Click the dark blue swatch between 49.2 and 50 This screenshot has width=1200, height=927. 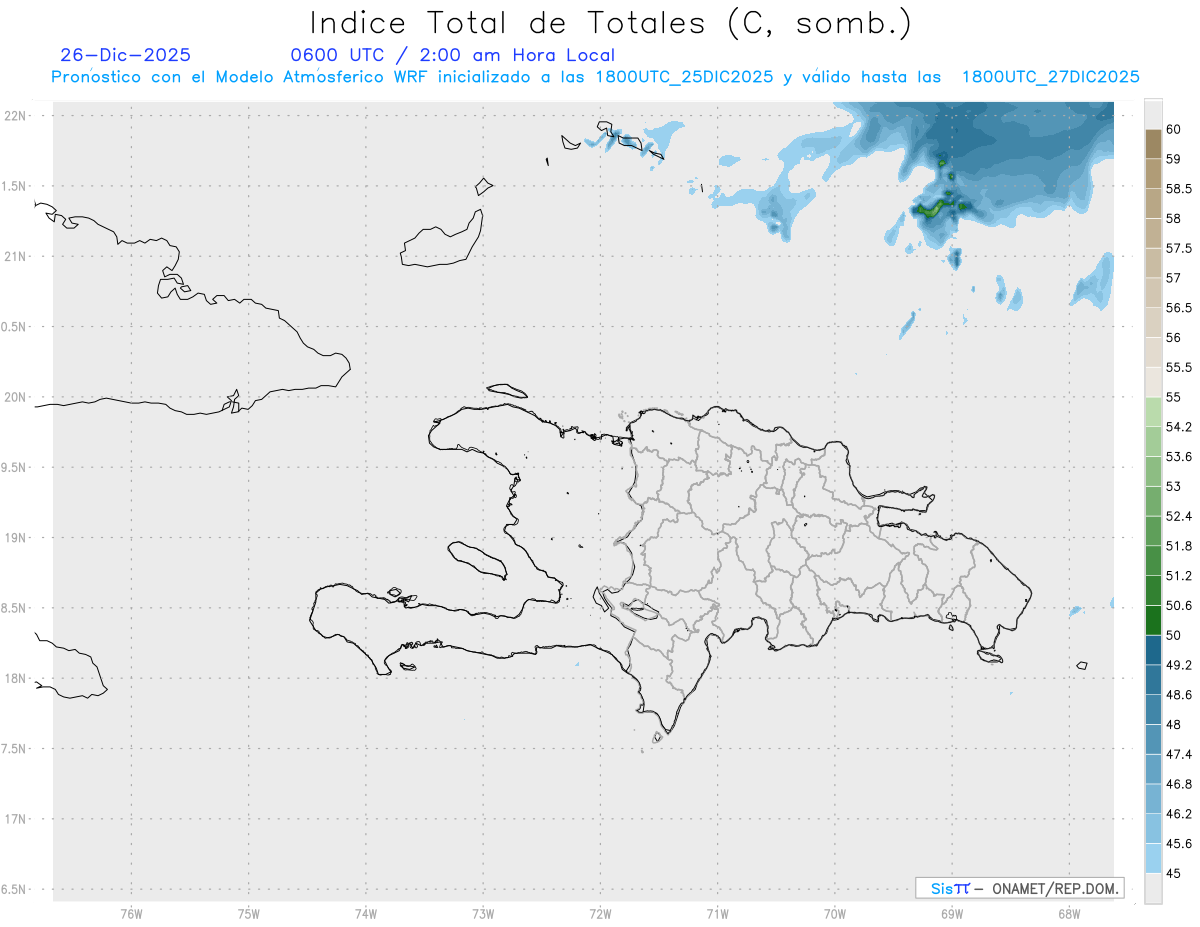[x=1153, y=650]
